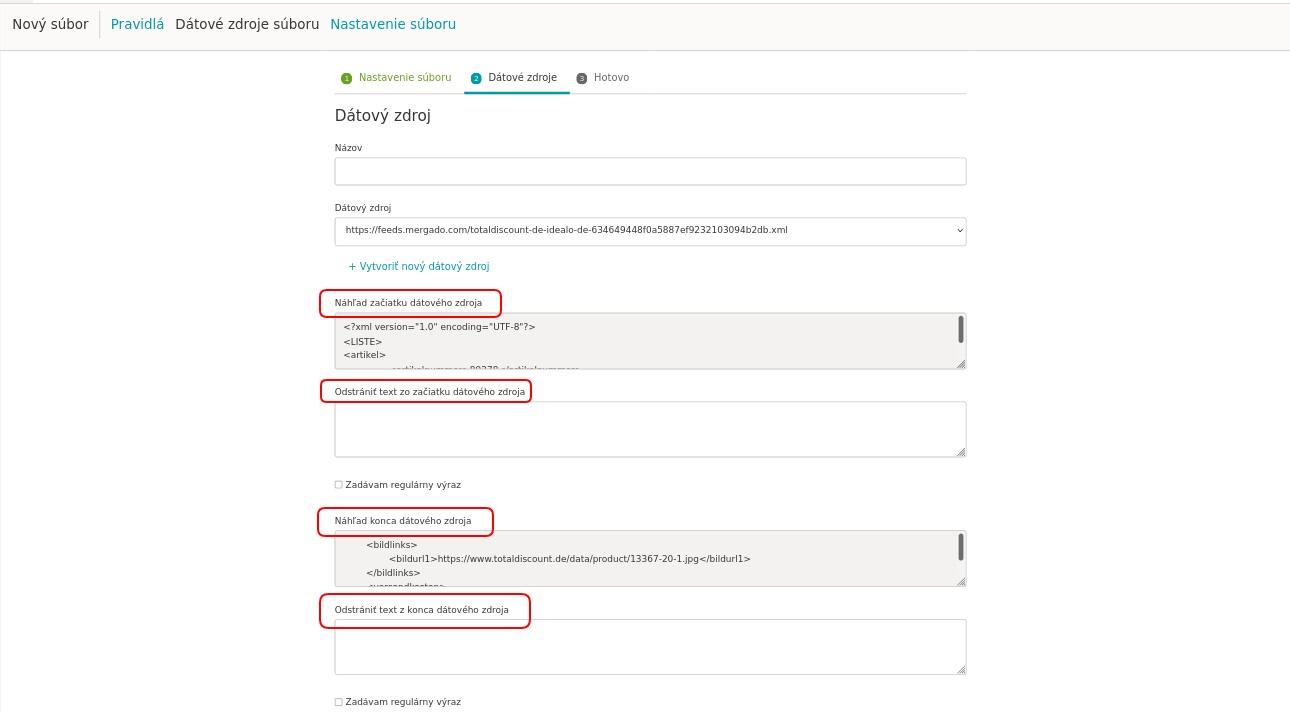1290x712 pixels.
Task: Click the step 2 circle icon of Dátové zdroje
Action: (476, 78)
